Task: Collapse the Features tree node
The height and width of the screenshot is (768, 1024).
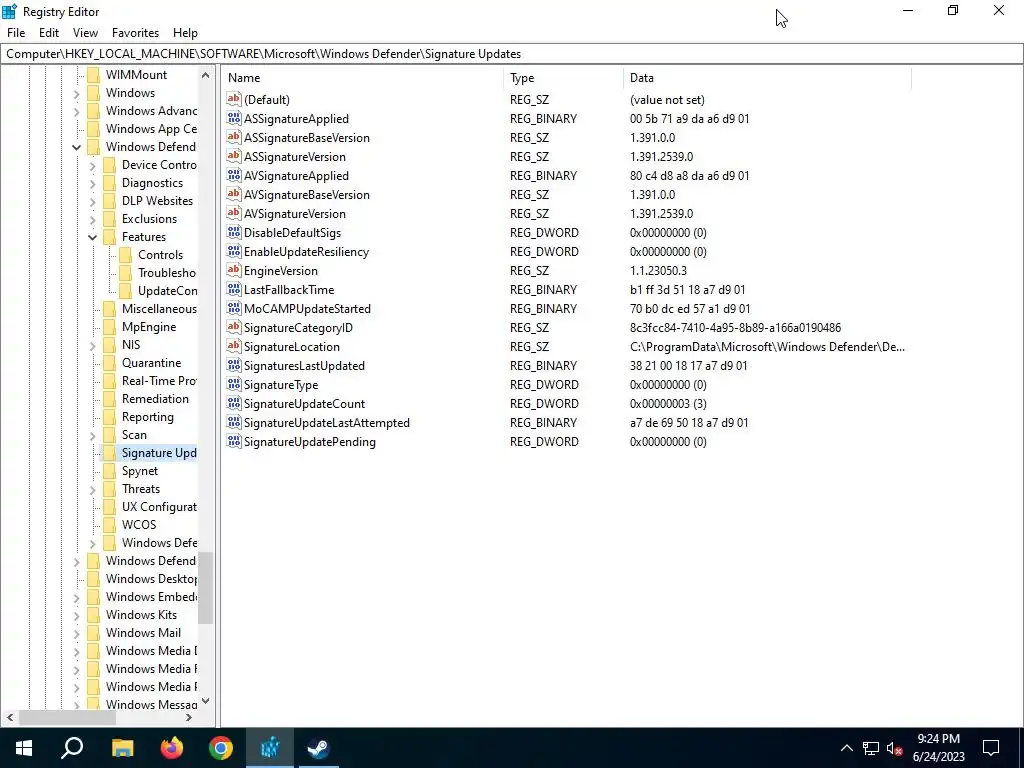Action: click(x=93, y=237)
